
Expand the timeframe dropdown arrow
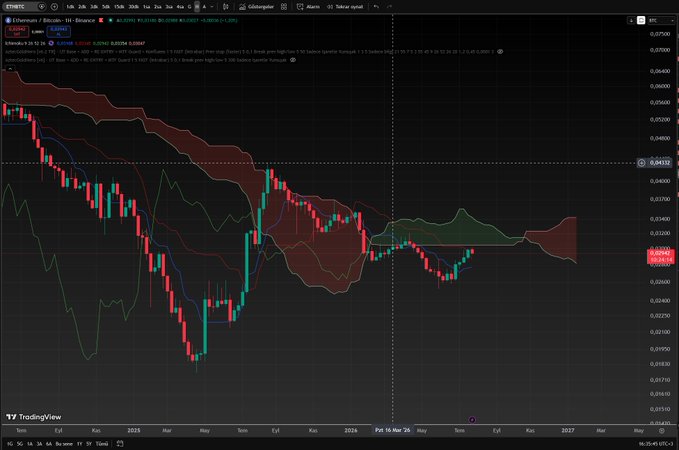click(x=212, y=7)
